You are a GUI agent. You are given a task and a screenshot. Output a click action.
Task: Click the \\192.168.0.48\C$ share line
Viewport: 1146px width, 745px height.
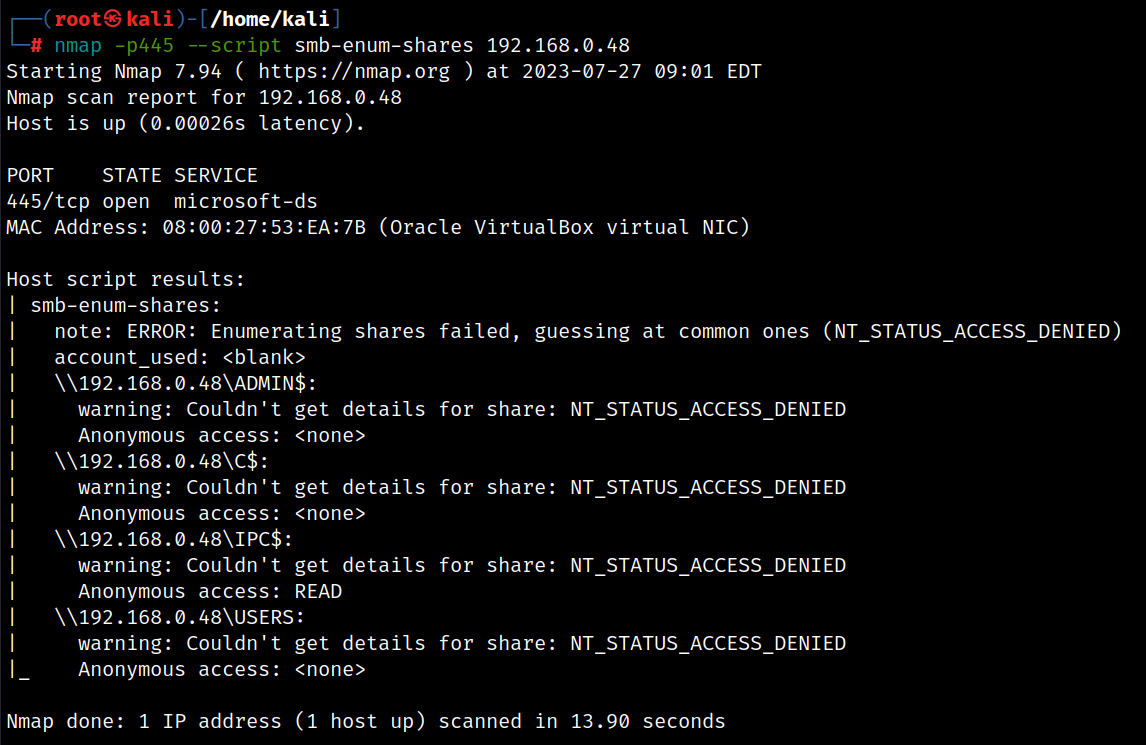(x=161, y=461)
